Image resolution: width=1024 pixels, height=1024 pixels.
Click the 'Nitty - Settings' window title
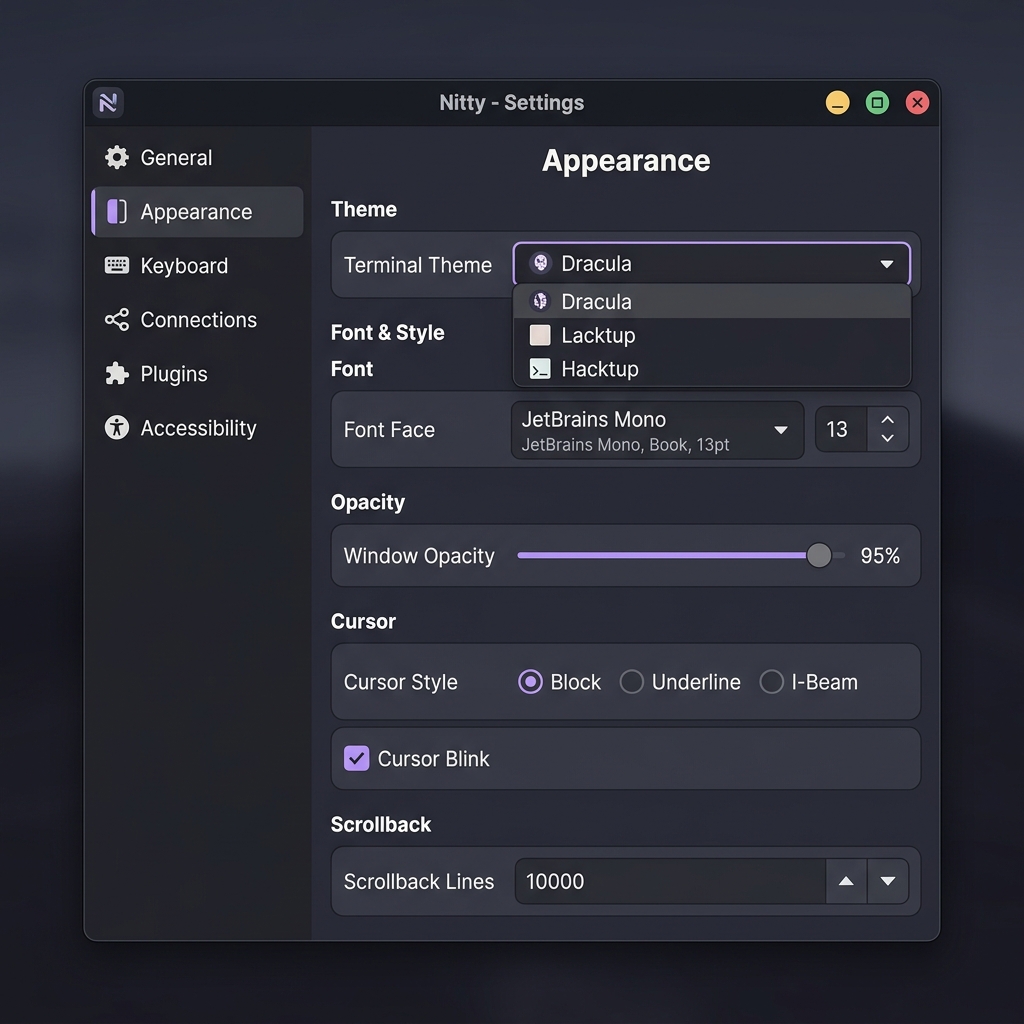pyautogui.click(x=511, y=103)
